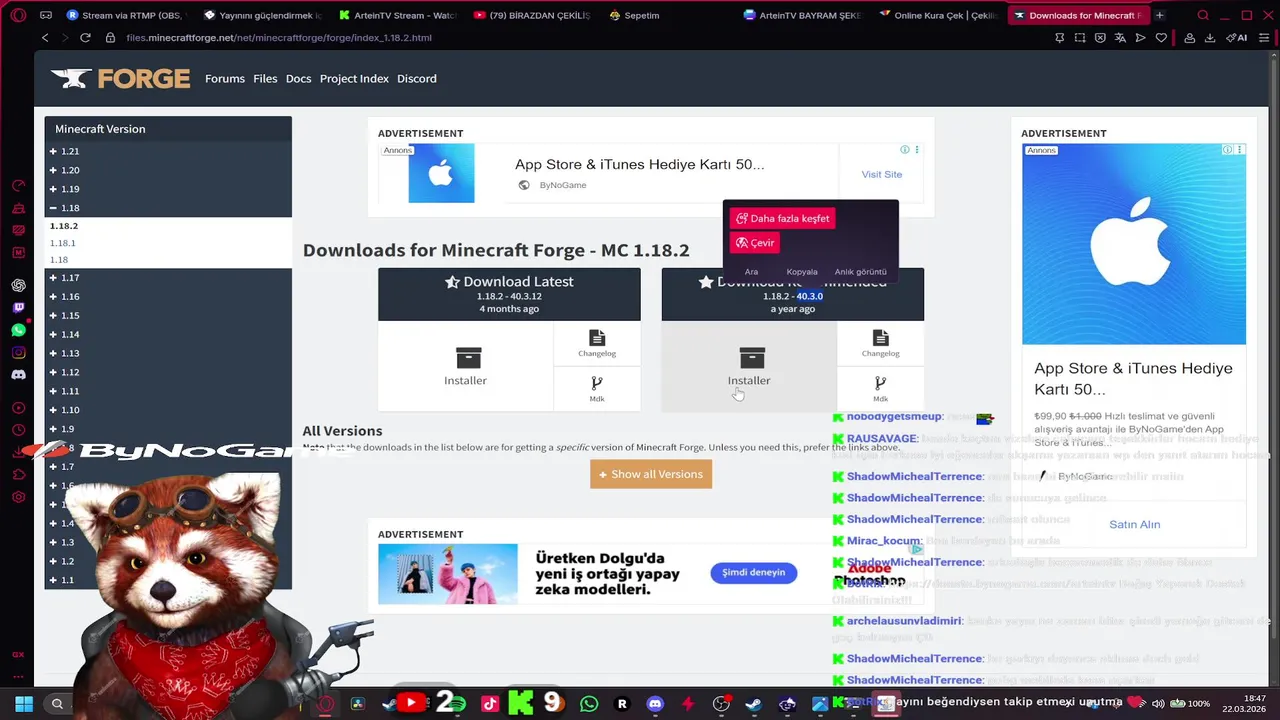Open a new browser tab
The width and height of the screenshot is (1280, 720).
click(x=1160, y=15)
